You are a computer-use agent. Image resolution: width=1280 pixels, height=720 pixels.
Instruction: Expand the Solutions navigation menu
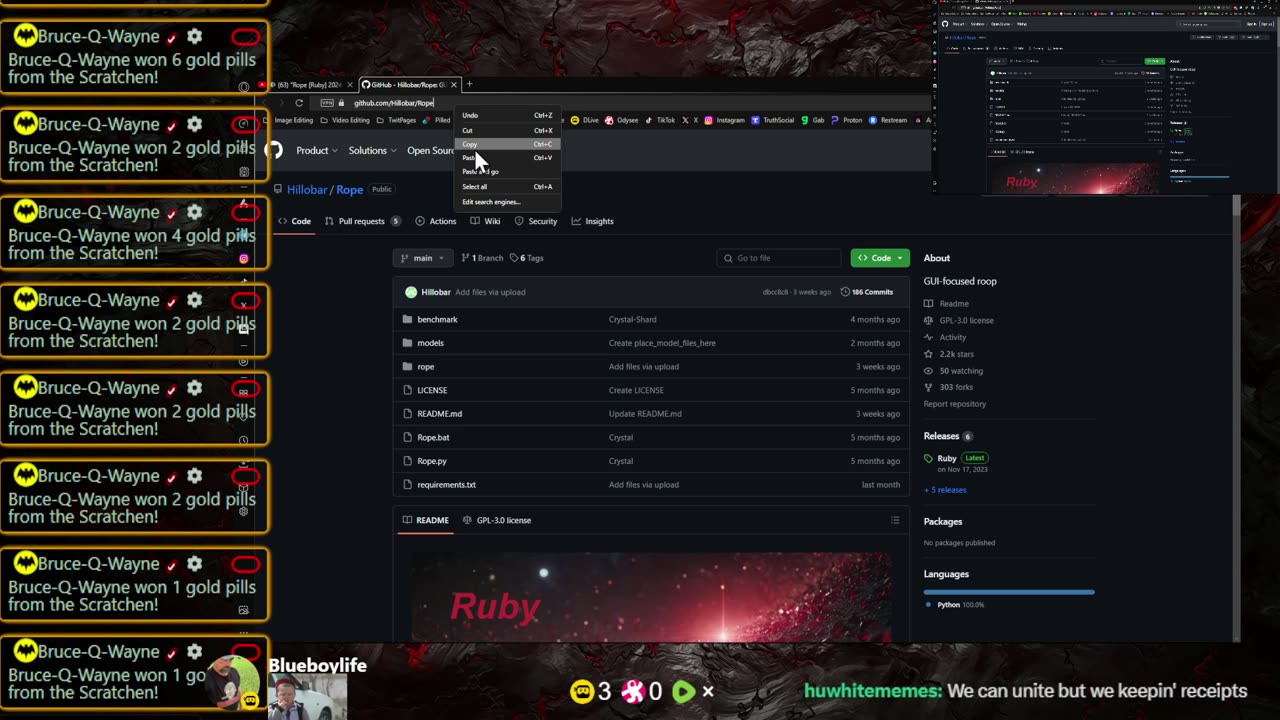(372, 151)
